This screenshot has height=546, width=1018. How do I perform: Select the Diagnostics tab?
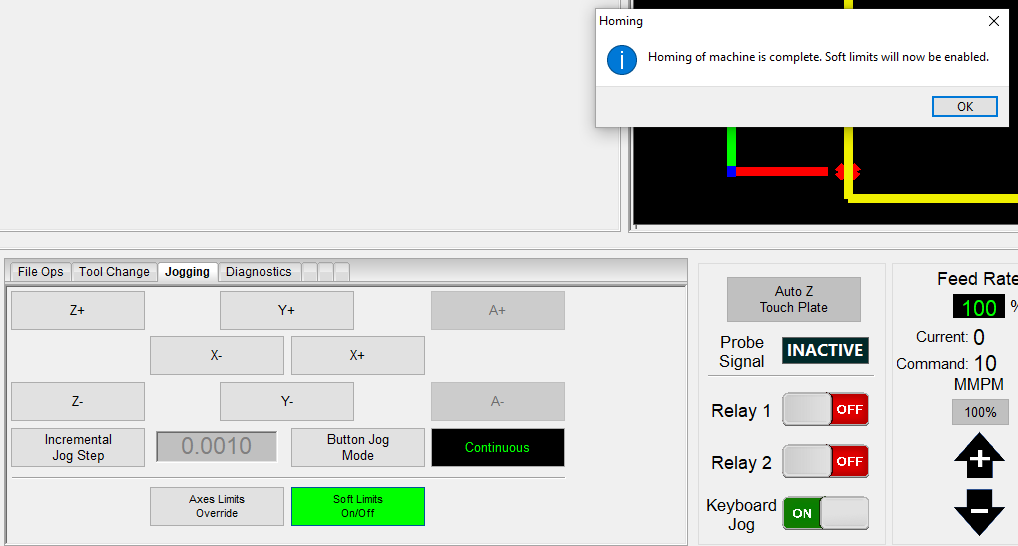(258, 272)
